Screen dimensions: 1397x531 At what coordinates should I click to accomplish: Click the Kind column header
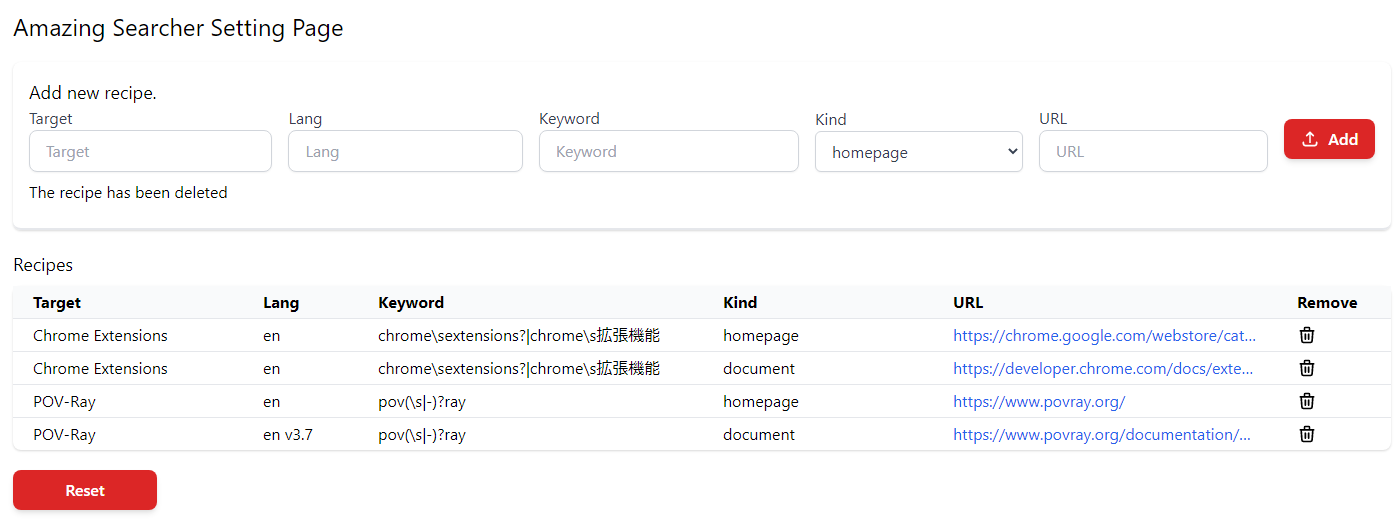pyautogui.click(x=740, y=303)
